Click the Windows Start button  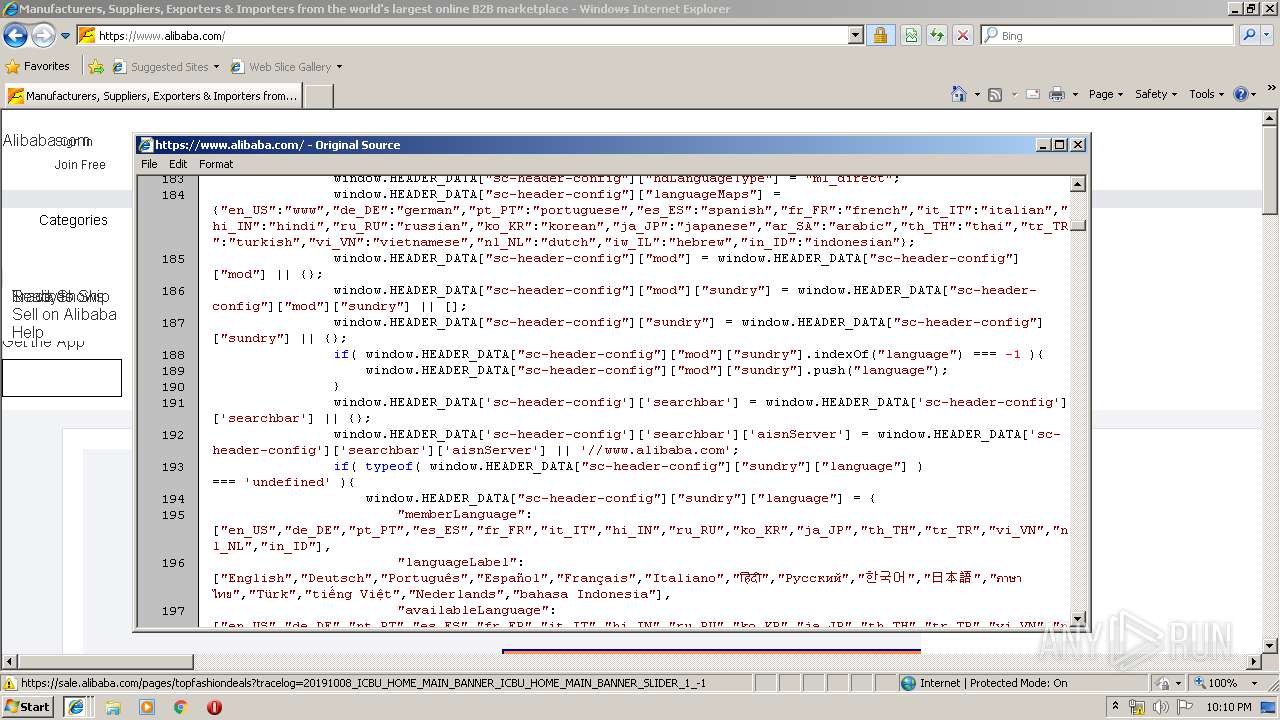click(x=27, y=706)
